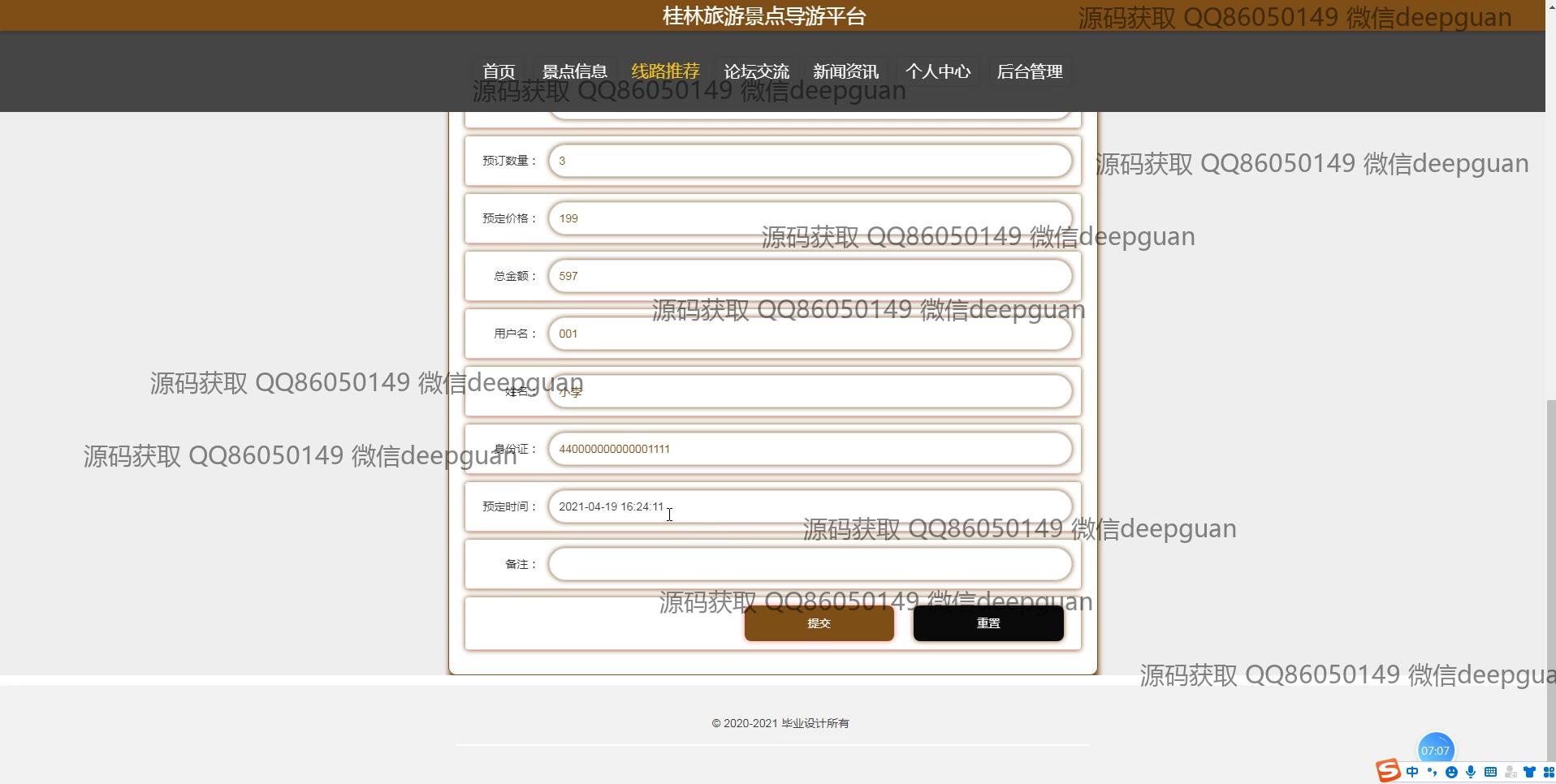Click into the 备注 text field
Viewport: 1556px width, 784px height.
810,564
